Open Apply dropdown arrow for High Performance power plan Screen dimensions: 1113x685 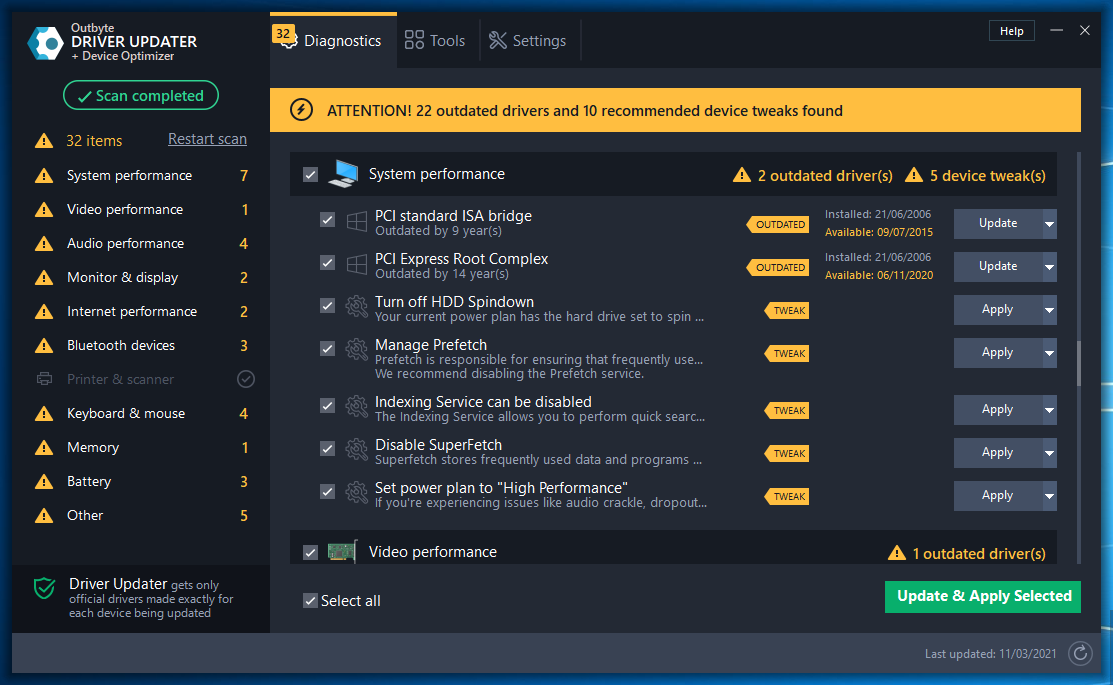click(x=1049, y=496)
